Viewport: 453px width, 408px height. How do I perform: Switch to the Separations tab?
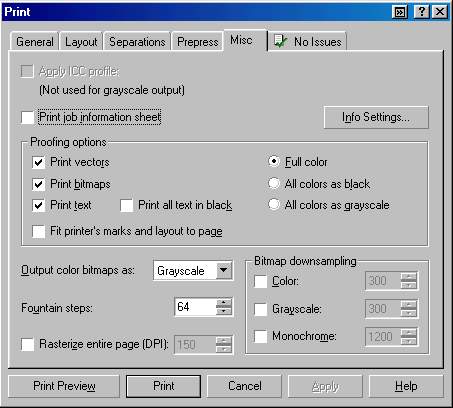point(137,42)
